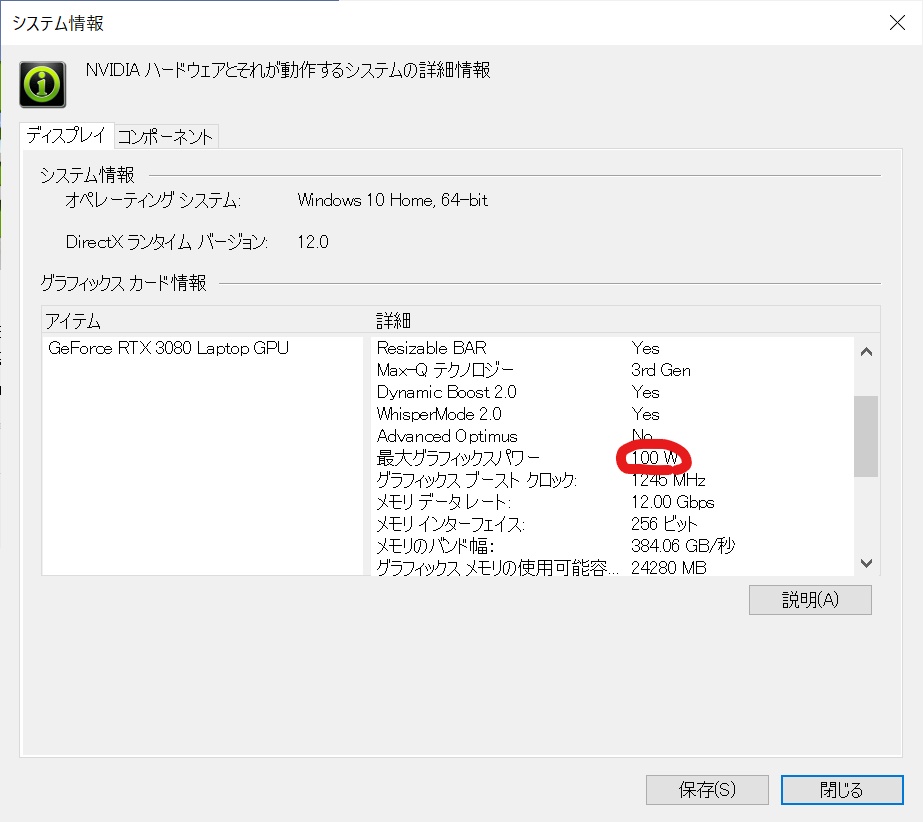Screen dimensions: 923x822
Task: Select the Max-Q テクノロジー row
Action: click(x=612, y=370)
